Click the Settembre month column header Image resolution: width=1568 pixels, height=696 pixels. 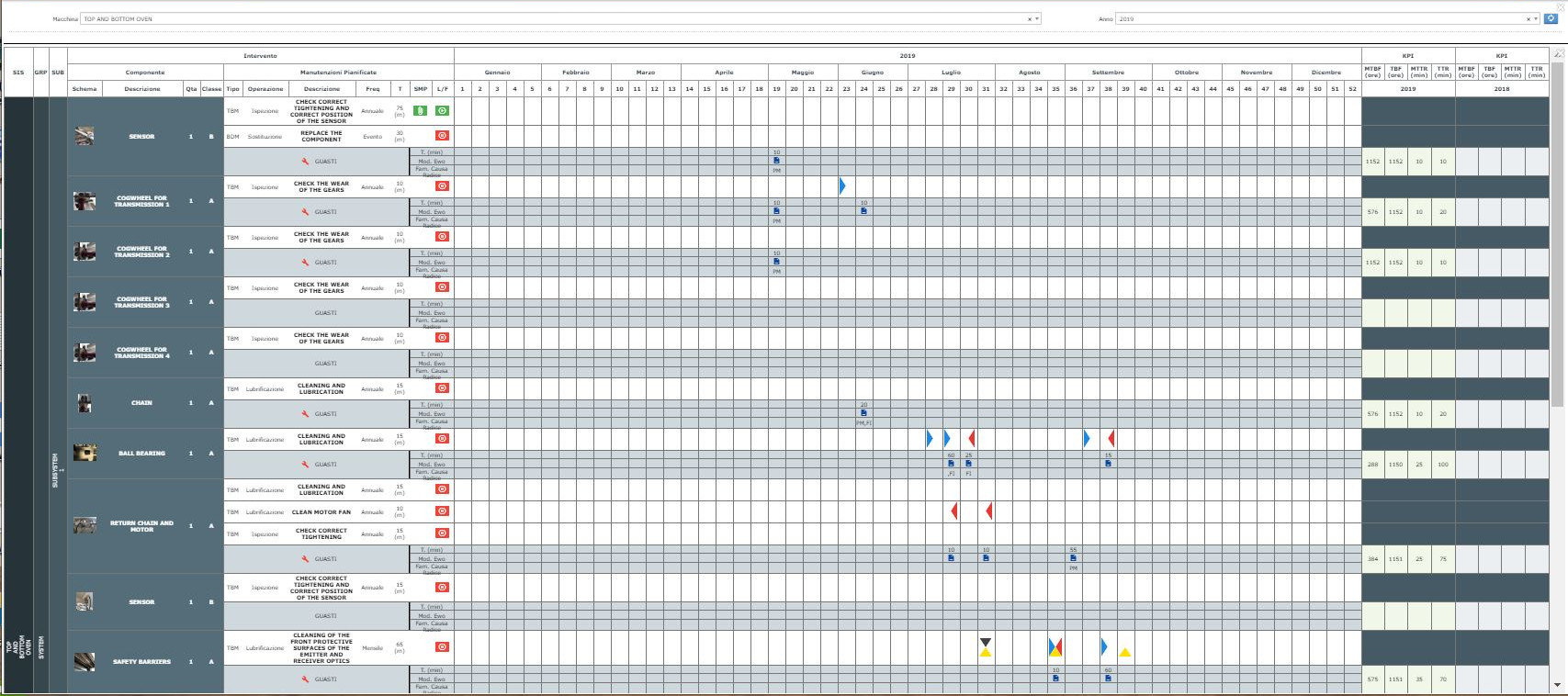click(1108, 73)
